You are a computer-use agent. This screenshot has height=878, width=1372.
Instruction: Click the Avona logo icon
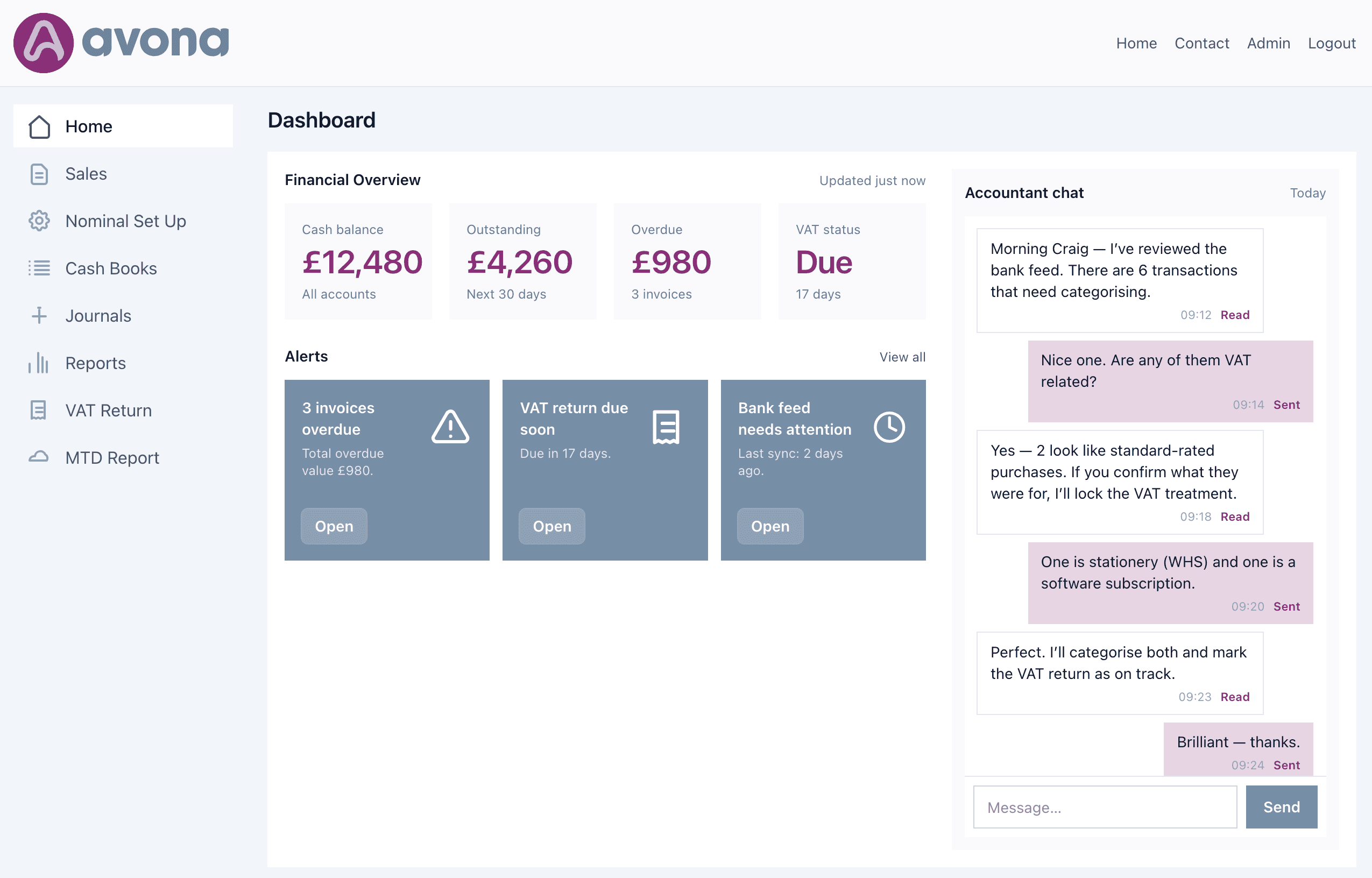coord(44,44)
